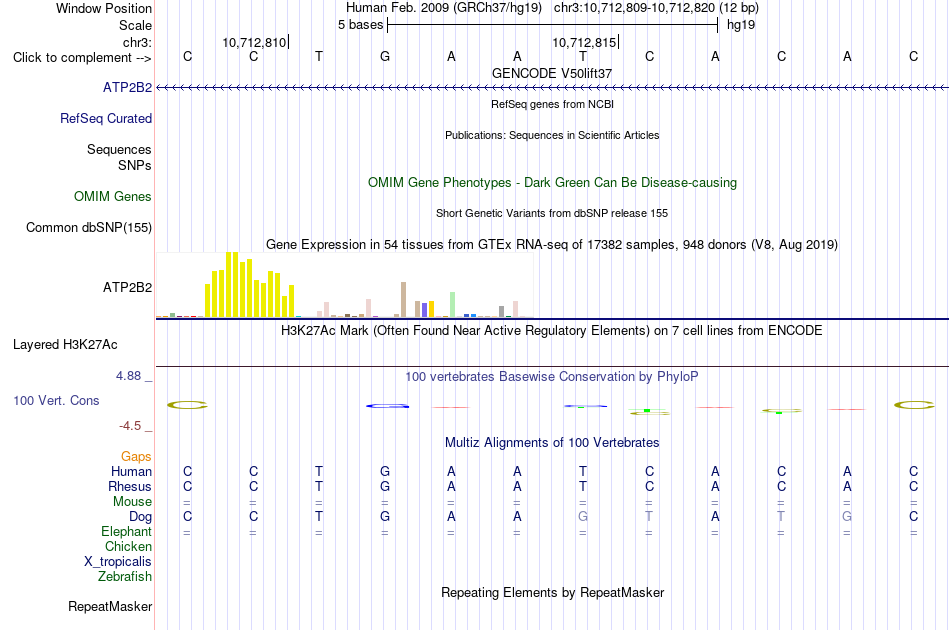This screenshot has height=630, width=950.
Task: Click the G base in the Human alignment row
Action: click(385, 471)
